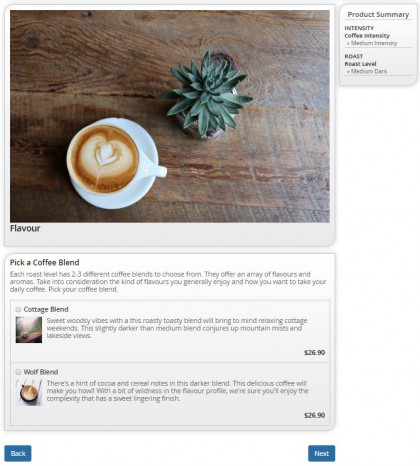The height and width of the screenshot is (466, 420).
Task: Select Medium Intensity in Product Summary
Action: pos(374,43)
